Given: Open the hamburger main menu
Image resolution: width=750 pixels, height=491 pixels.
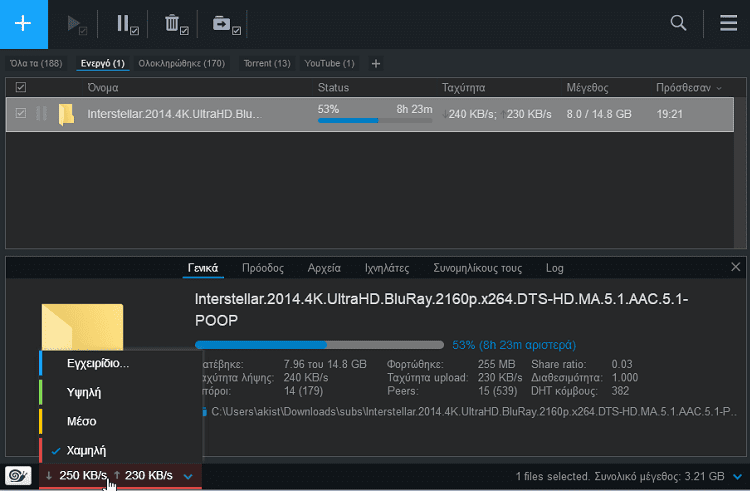Looking at the screenshot, I should [x=728, y=22].
